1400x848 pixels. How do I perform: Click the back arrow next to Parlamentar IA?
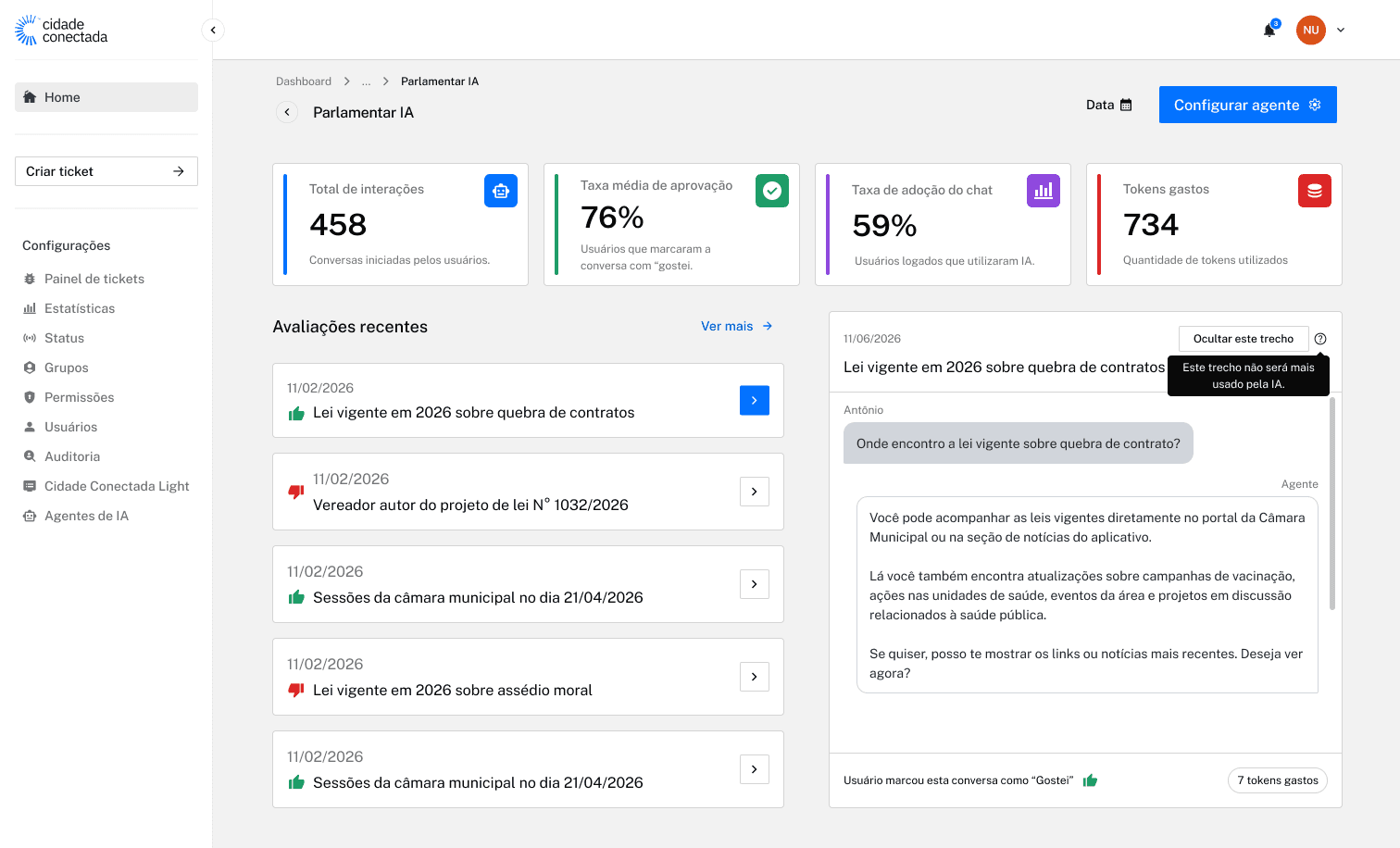coord(287,112)
